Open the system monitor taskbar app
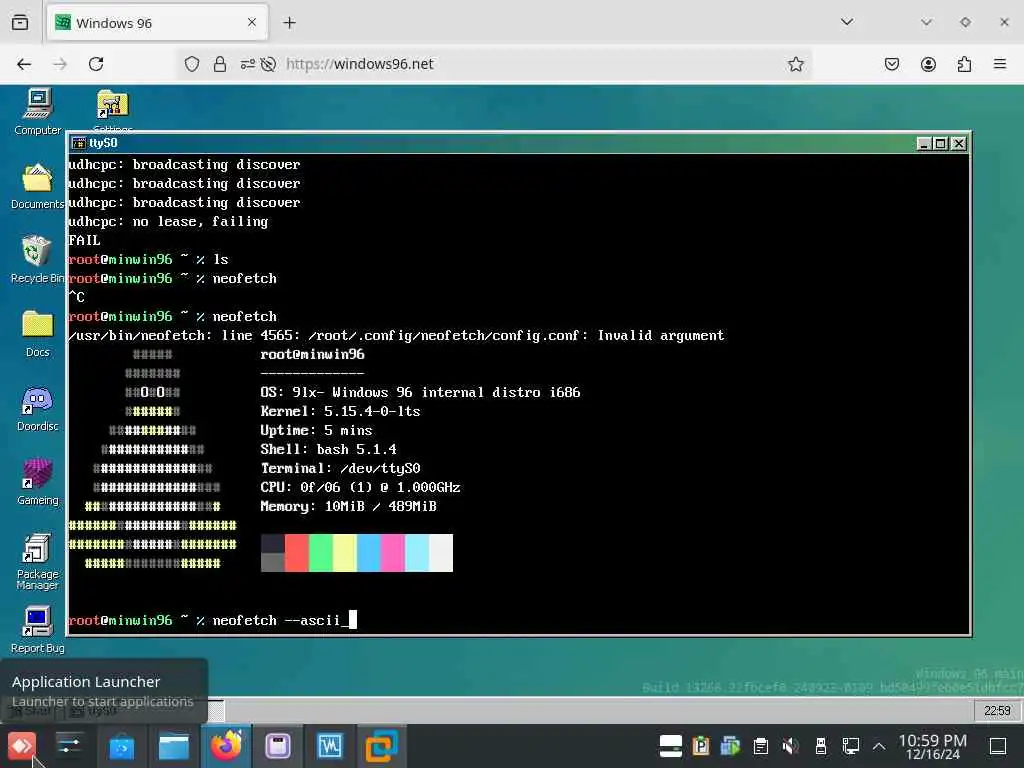This screenshot has width=1024, height=768. [329, 746]
